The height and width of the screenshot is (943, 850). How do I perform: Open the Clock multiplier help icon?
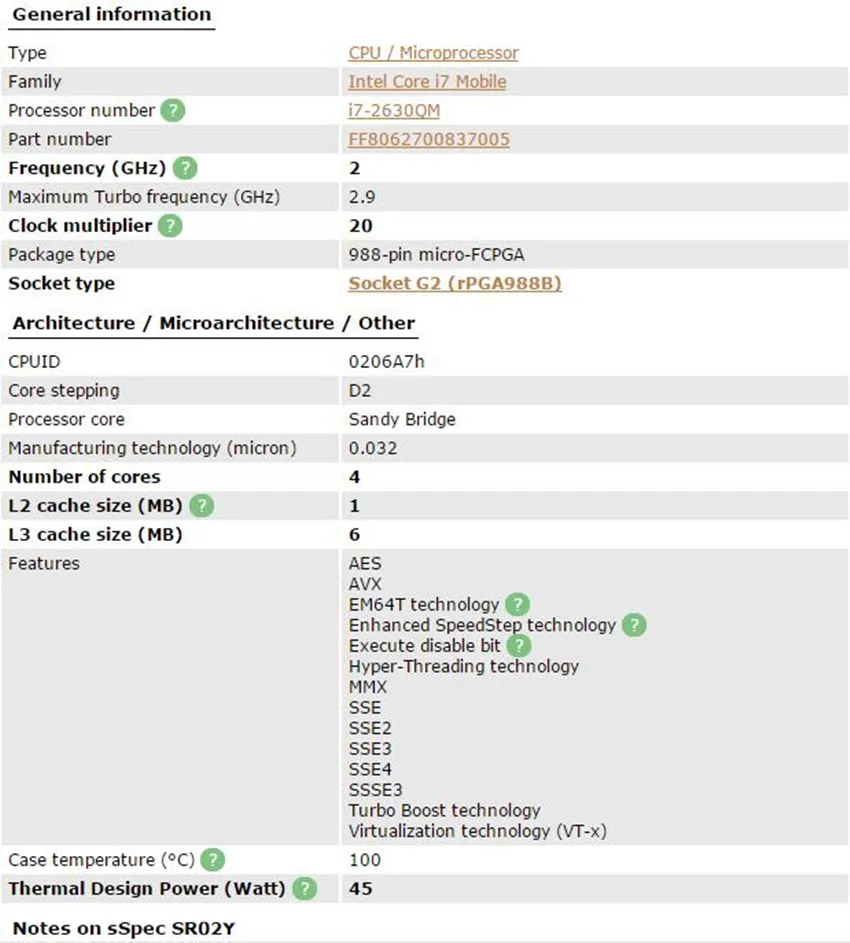[x=170, y=226]
